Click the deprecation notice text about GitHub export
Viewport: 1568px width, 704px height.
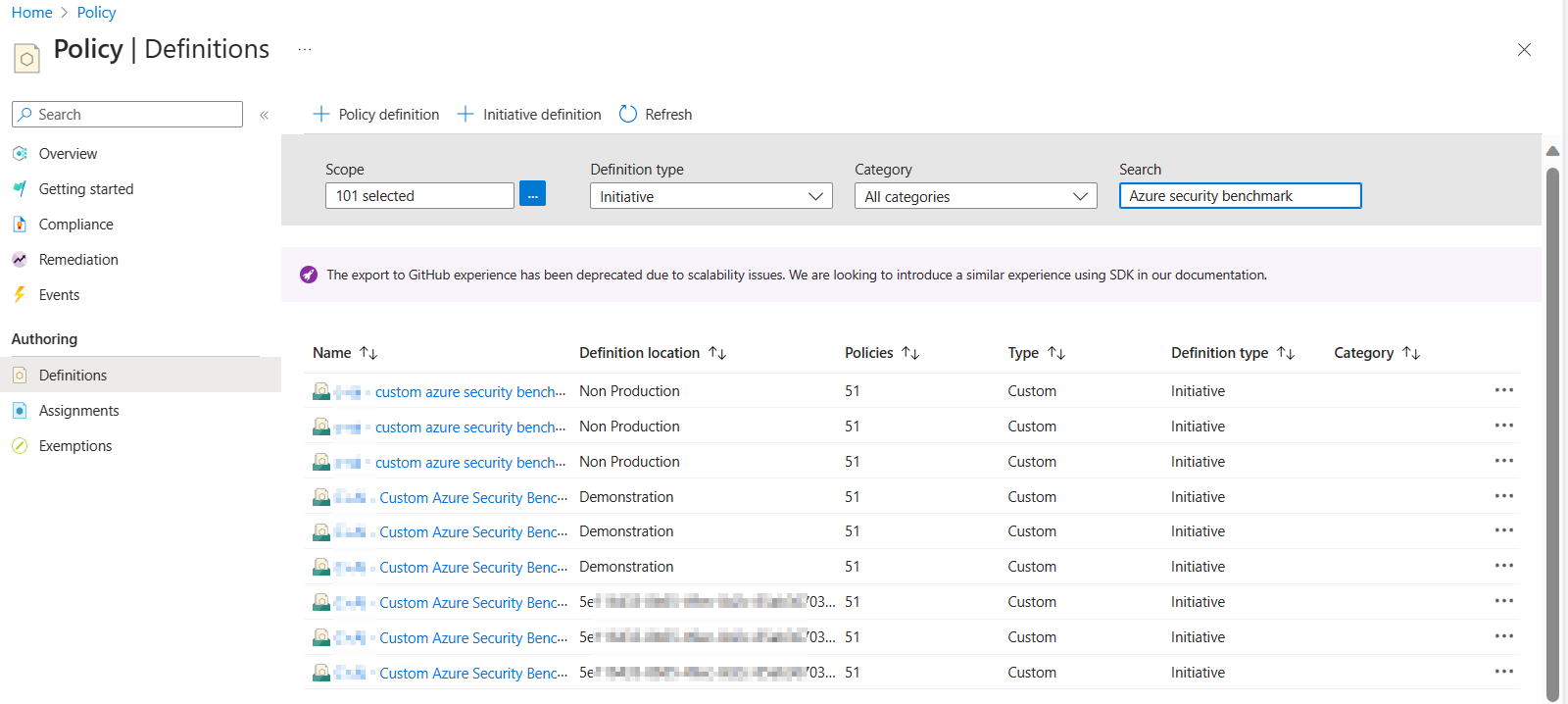tap(797, 276)
